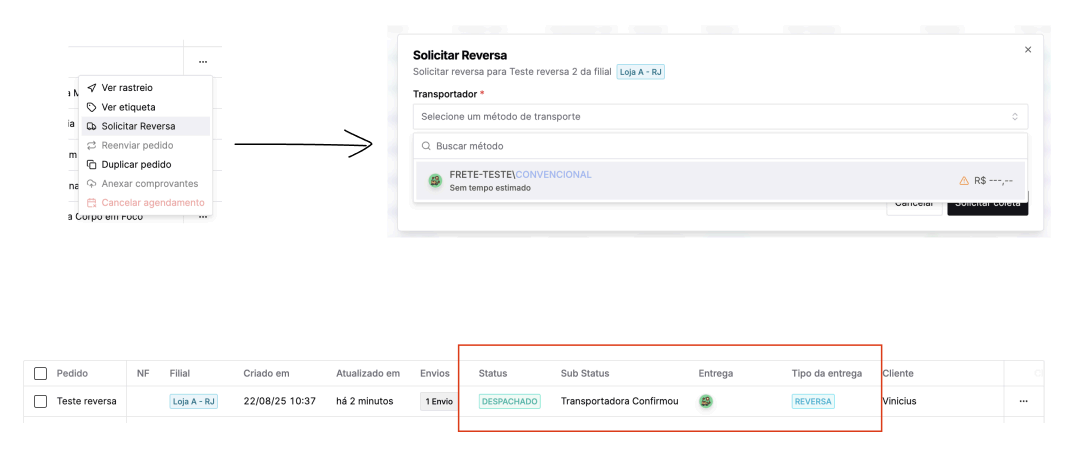Select Solicitar Reversa menu entry
The height and width of the screenshot is (462, 1066).
(145, 126)
